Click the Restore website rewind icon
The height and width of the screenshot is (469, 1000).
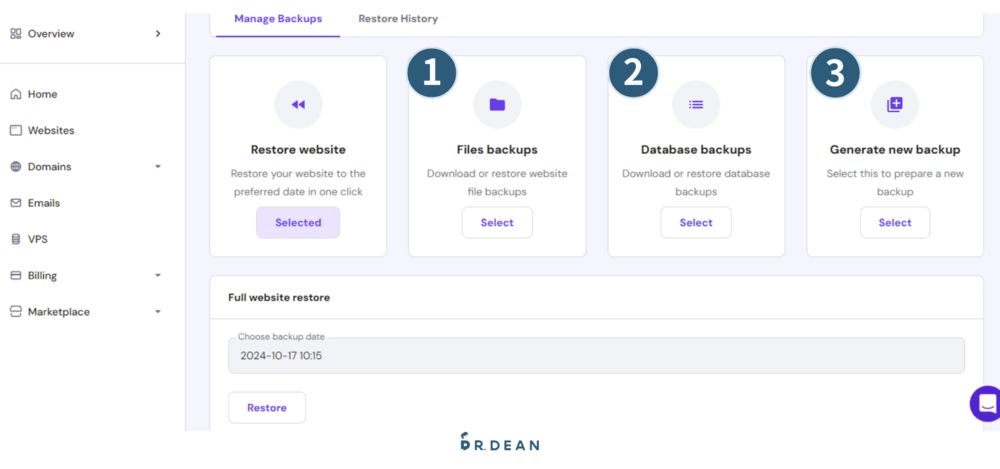pyautogui.click(x=298, y=105)
